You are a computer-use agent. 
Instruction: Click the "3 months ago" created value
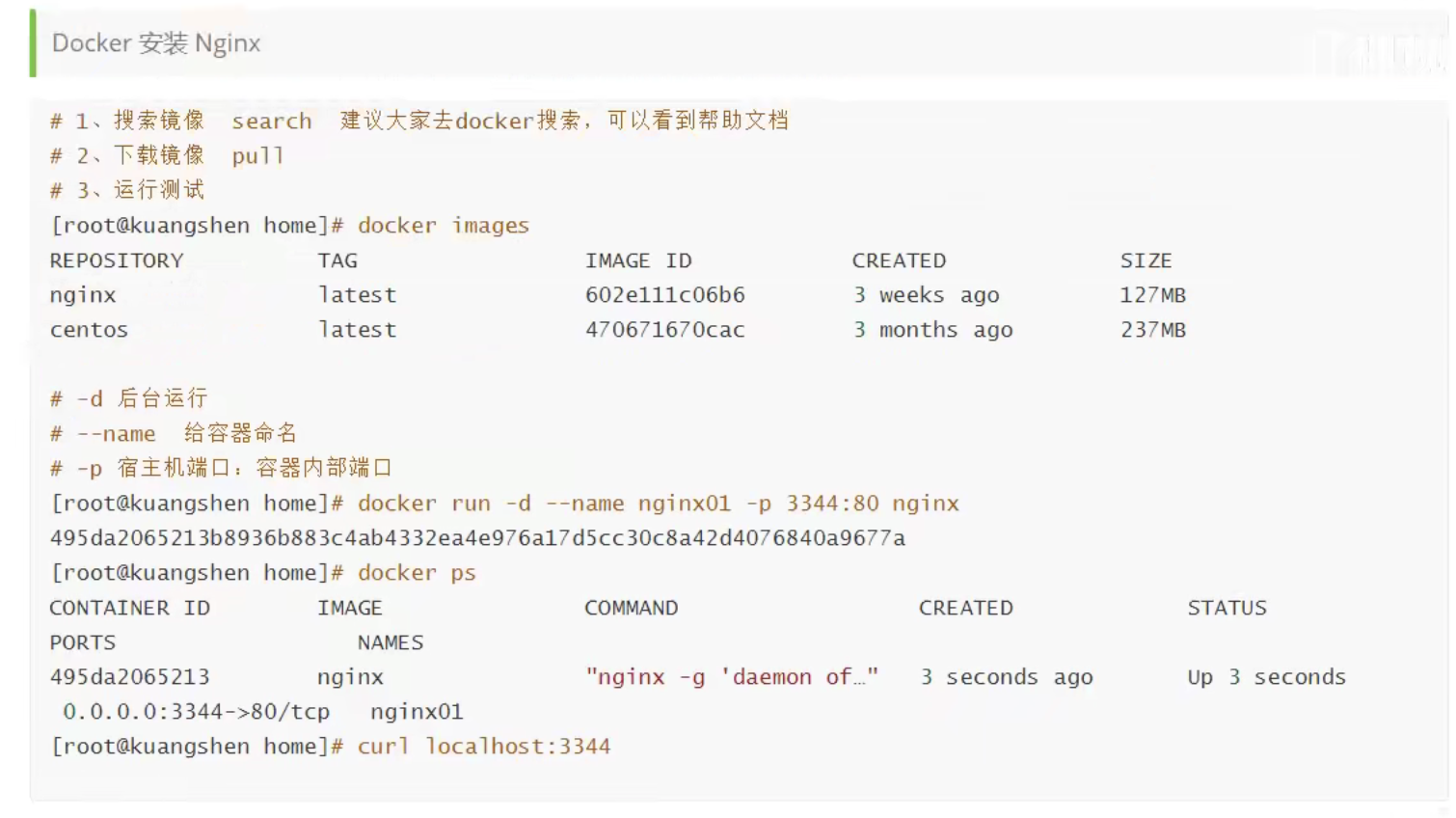tap(932, 330)
